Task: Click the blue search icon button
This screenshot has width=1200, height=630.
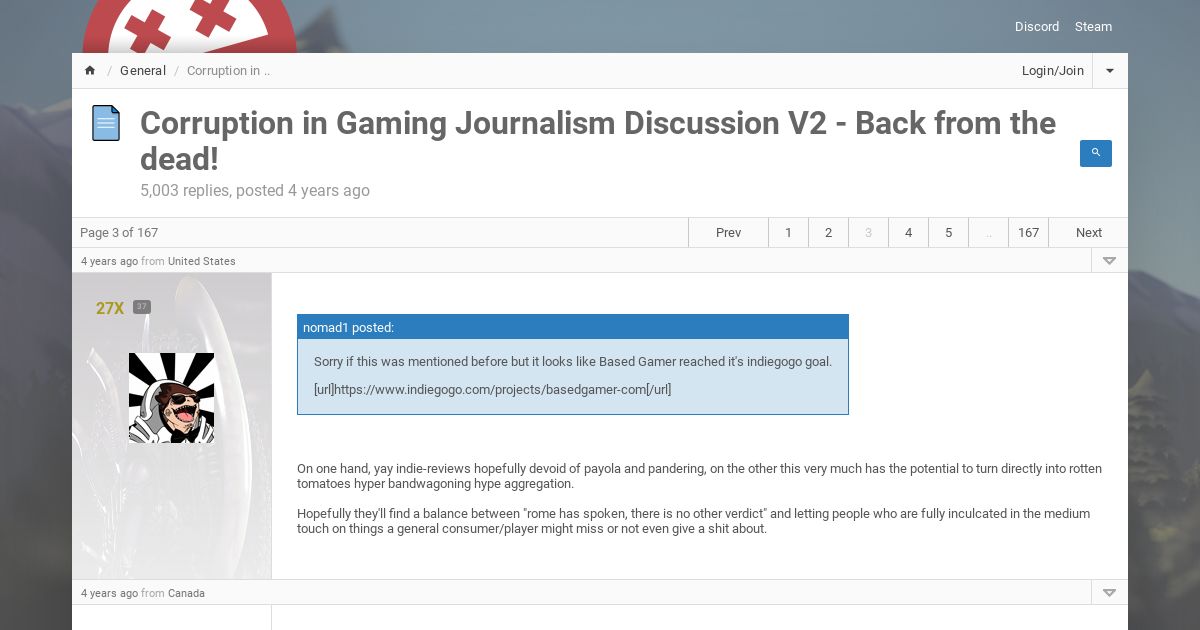Action: pos(1096,153)
